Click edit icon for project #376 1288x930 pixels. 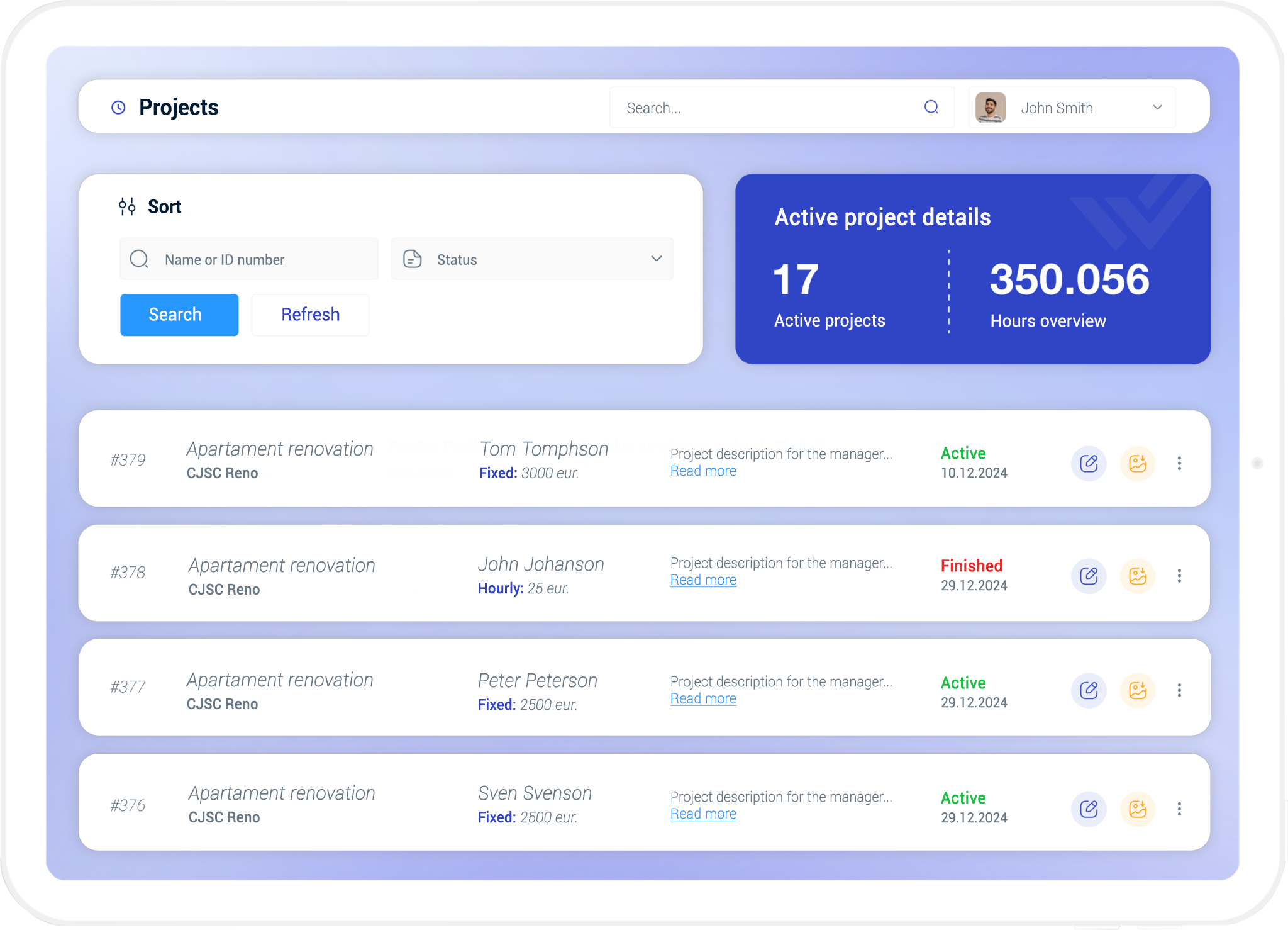tap(1089, 809)
